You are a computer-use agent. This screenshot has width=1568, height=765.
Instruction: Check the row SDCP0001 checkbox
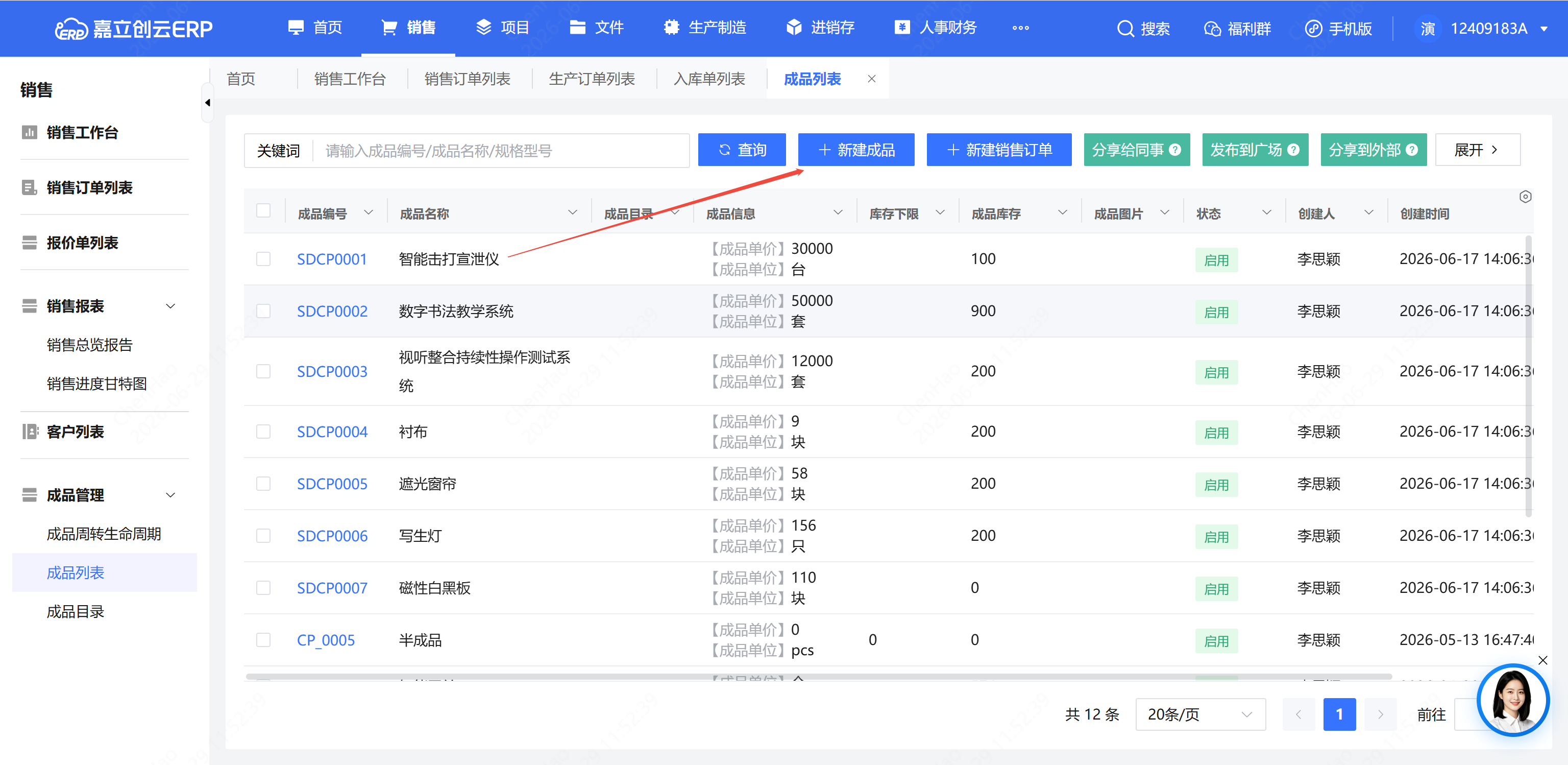coord(263,259)
